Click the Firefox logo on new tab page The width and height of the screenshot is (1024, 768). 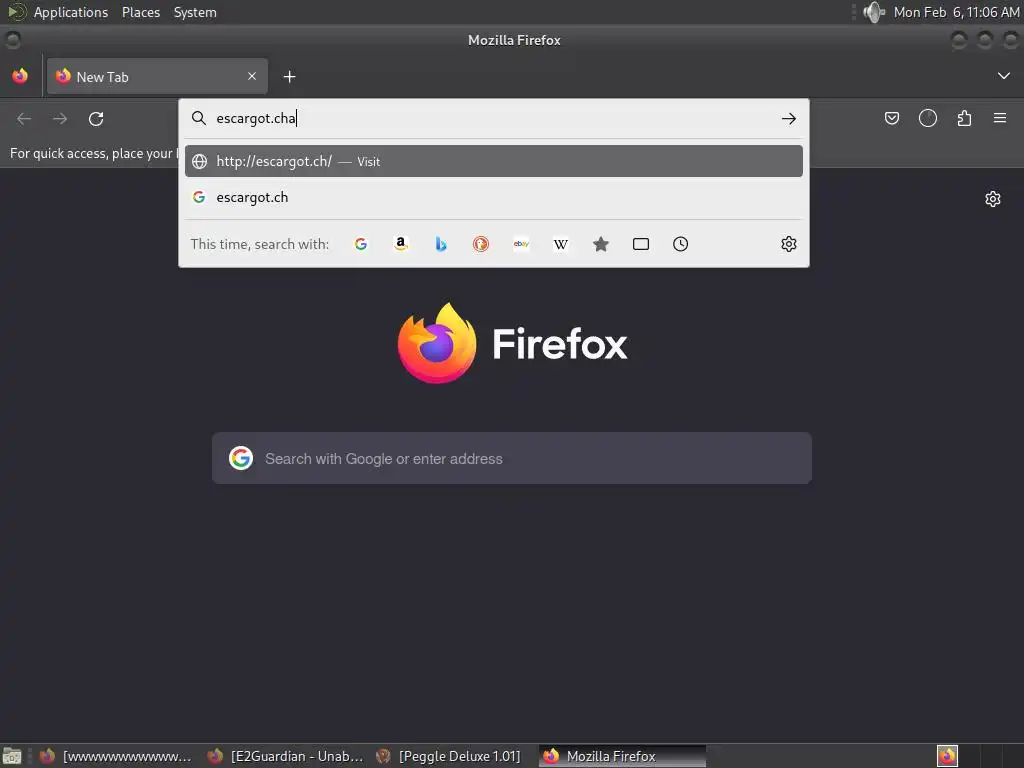(x=437, y=343)
